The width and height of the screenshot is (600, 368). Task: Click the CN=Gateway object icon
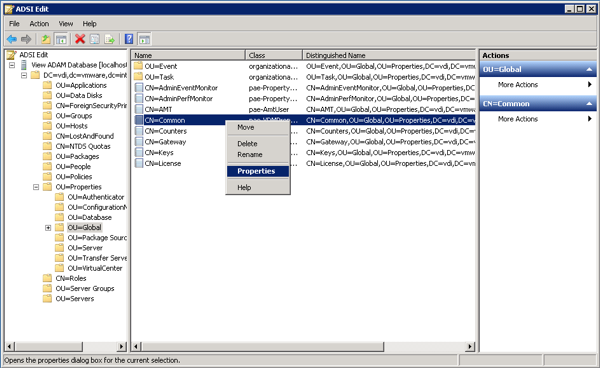point(139,142)
